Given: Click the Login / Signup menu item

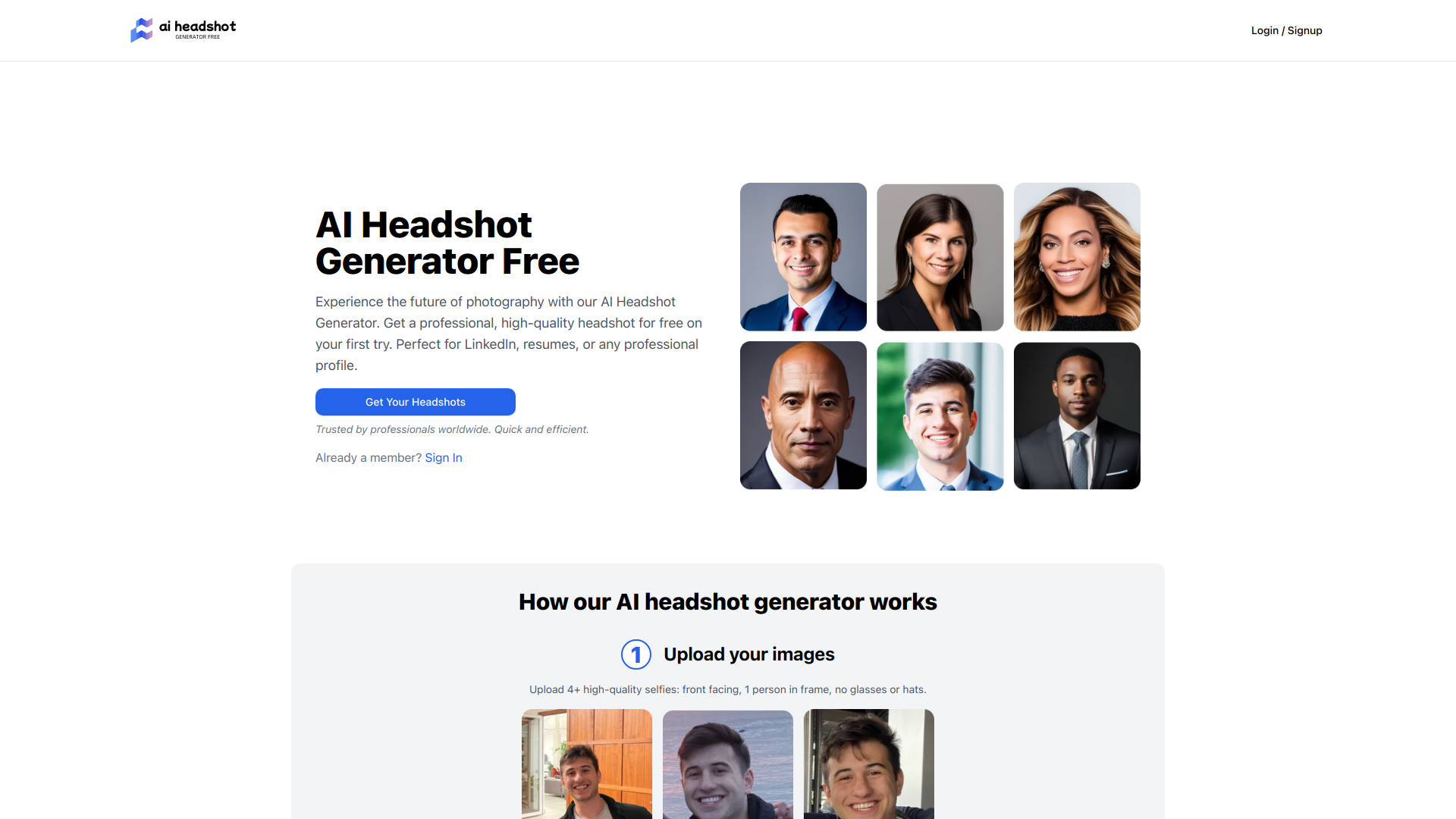Looking at the screenshot, I should [1286, 30].
